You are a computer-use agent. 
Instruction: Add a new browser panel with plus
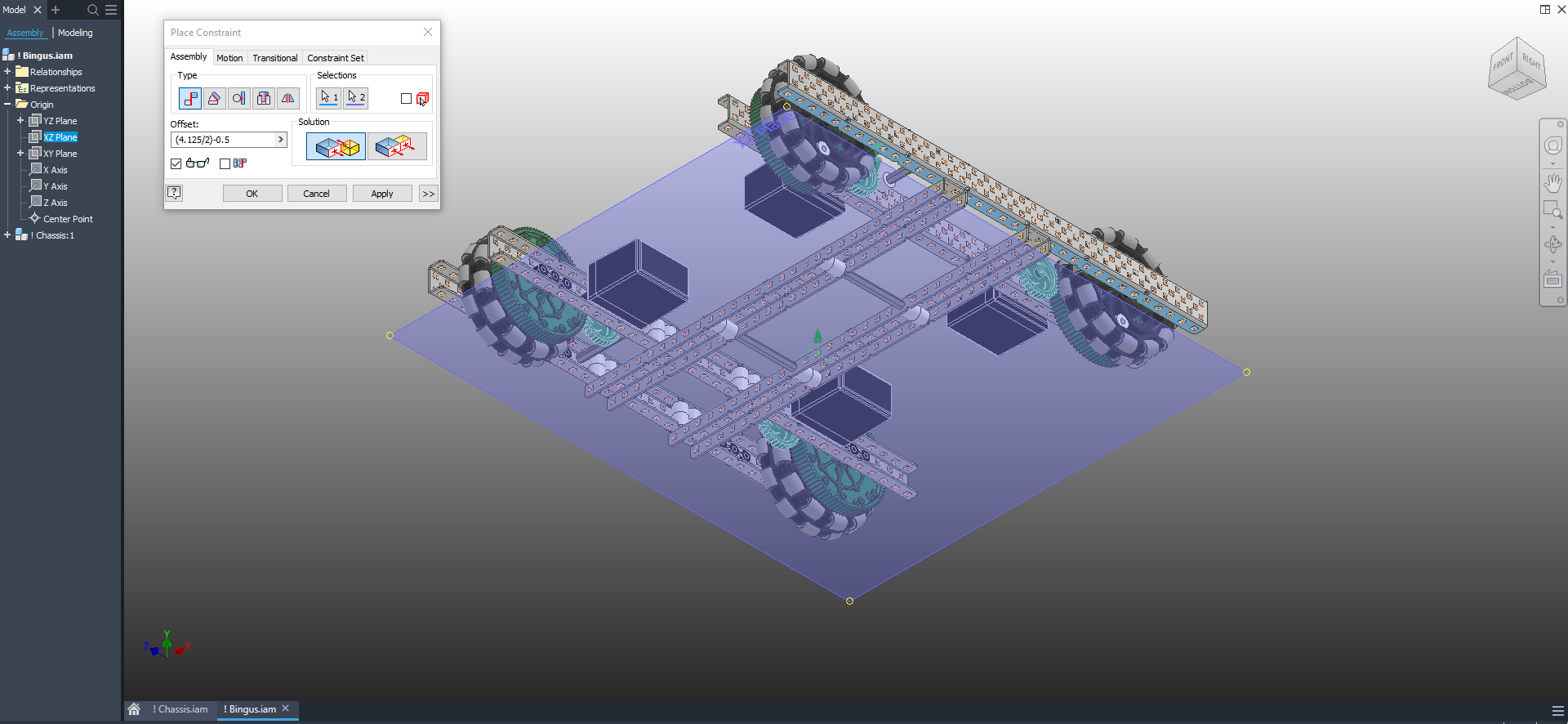tap(56, 10)
